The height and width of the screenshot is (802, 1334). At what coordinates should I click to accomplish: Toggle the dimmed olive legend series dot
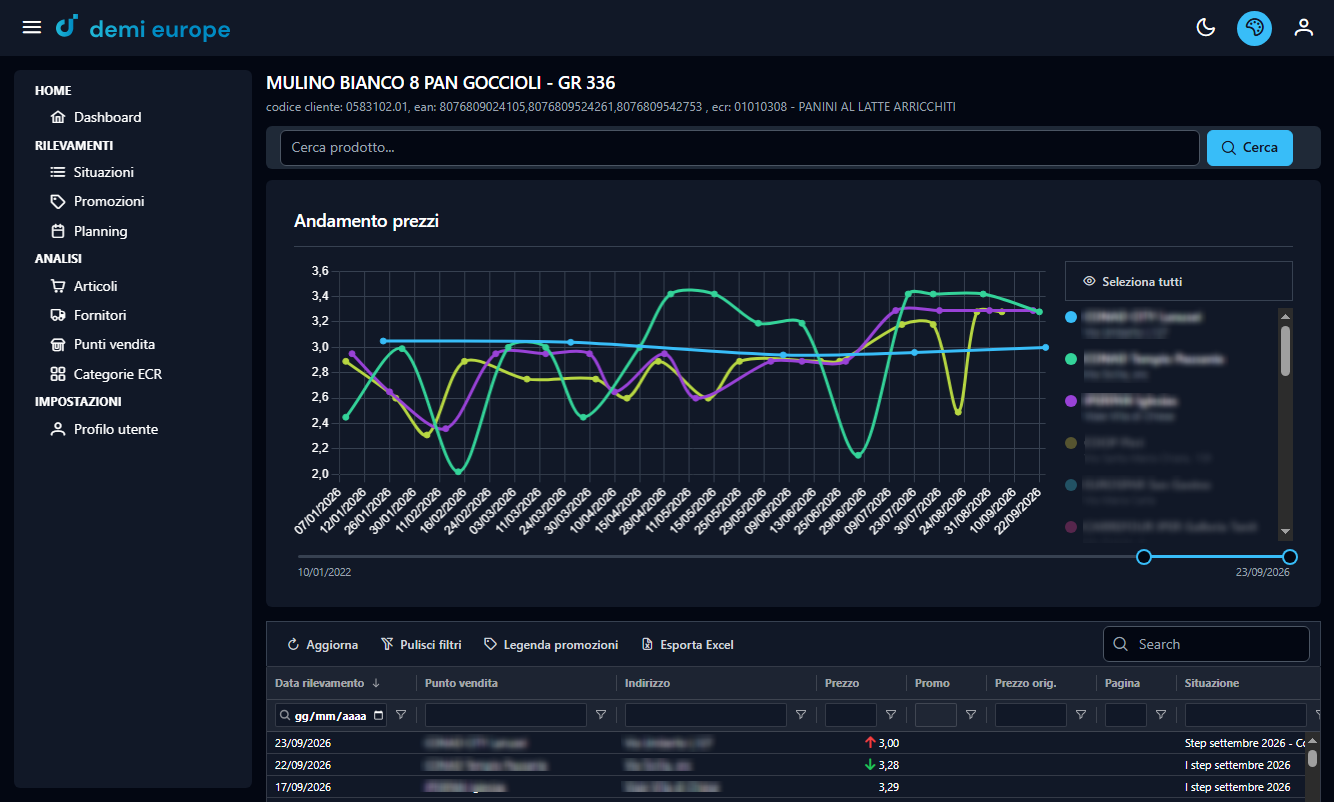click(x=1071, y=443)
